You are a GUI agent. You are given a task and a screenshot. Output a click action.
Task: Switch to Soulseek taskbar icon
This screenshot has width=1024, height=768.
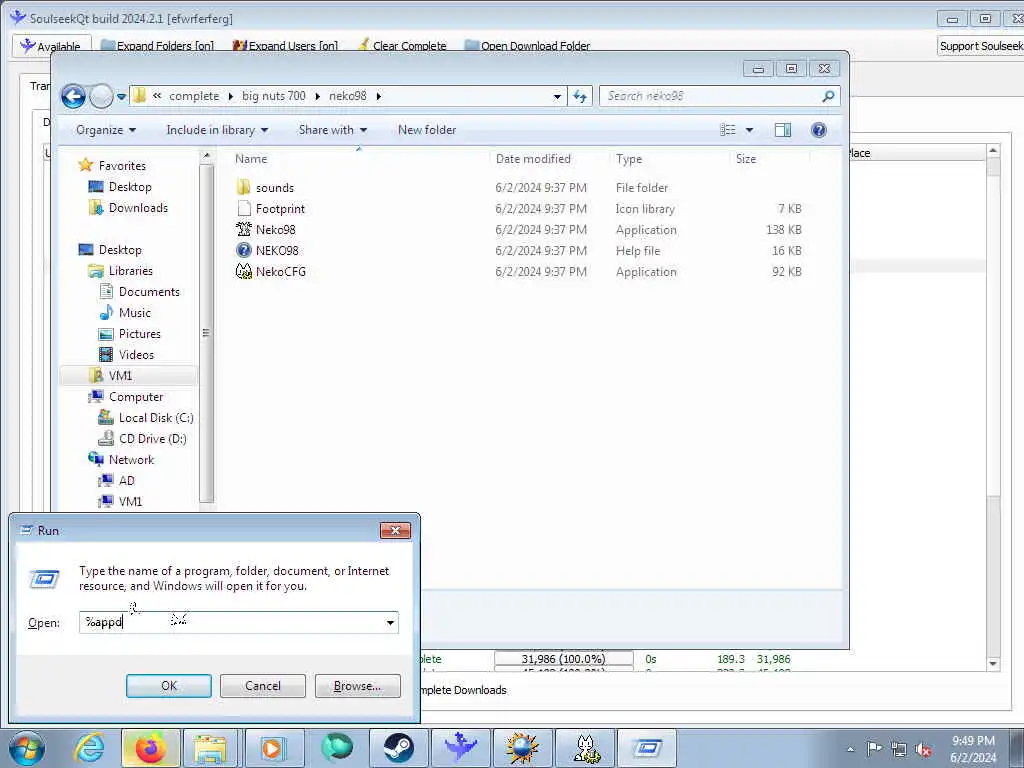[460, 748]
